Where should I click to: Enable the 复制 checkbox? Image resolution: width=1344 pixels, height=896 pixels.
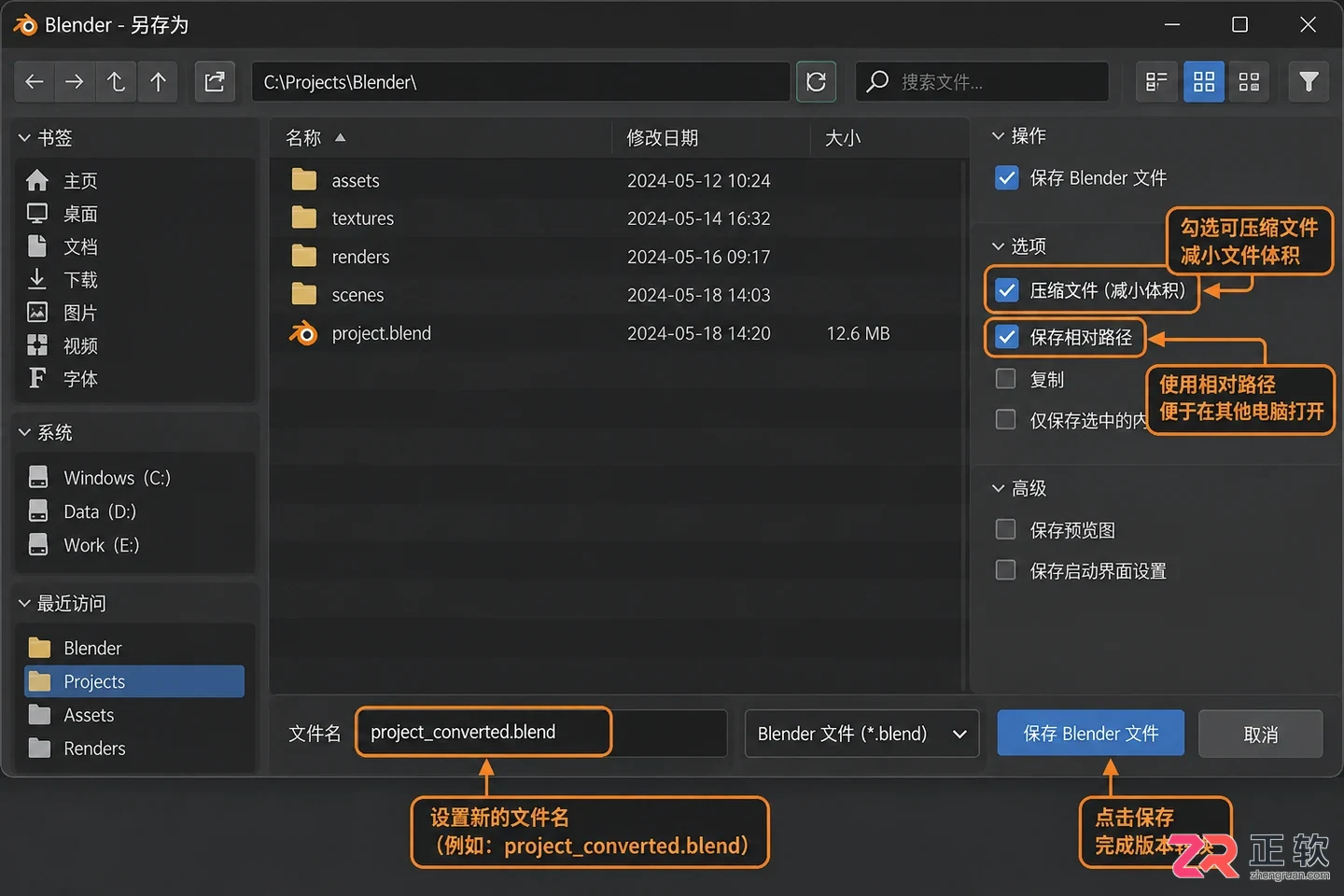point(1006,379)
